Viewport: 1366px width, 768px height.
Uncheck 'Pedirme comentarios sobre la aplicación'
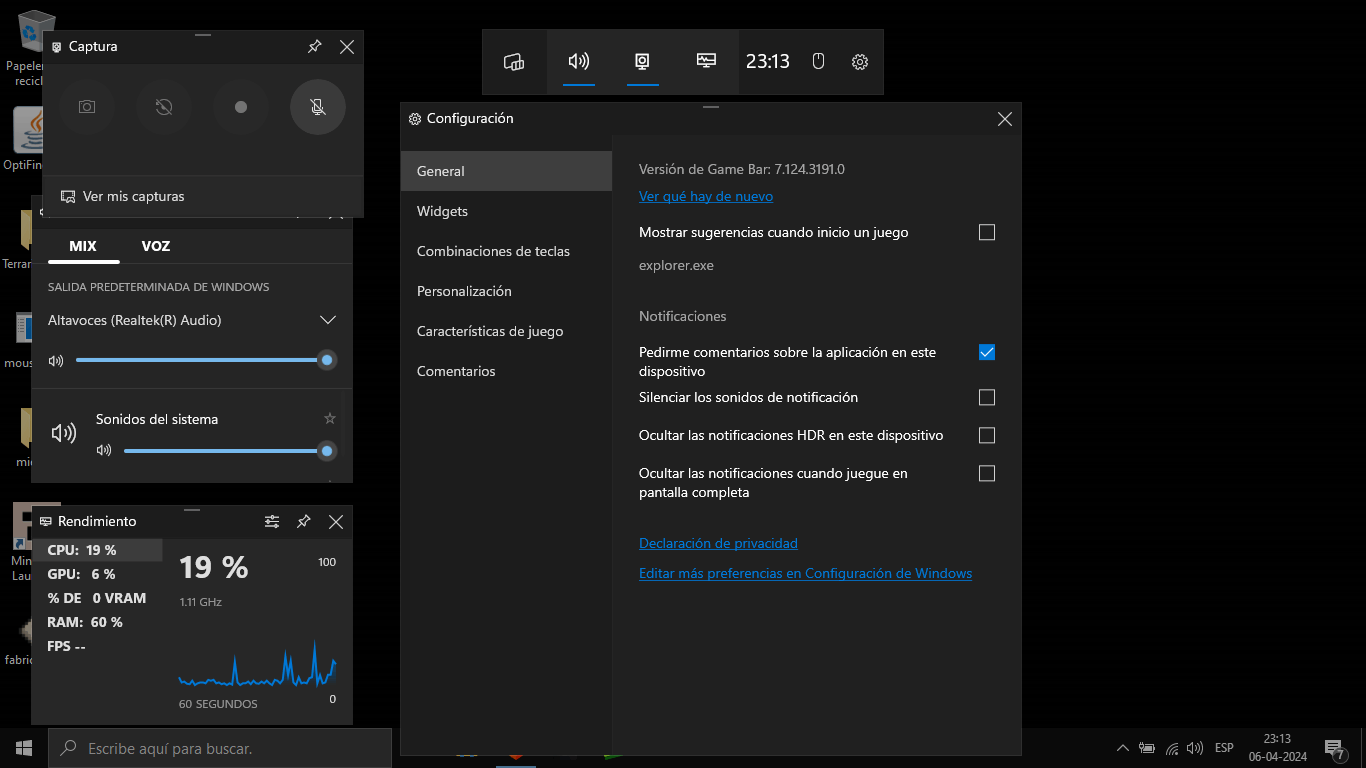987,352
